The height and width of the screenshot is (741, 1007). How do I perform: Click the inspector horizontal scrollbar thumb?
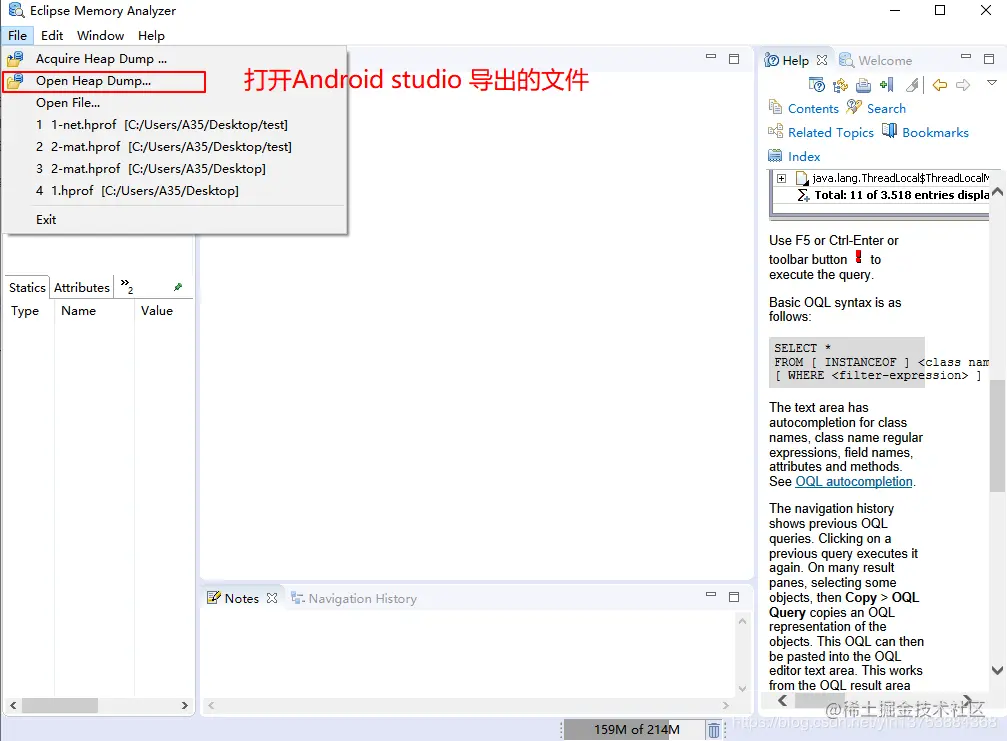(60, 705)
